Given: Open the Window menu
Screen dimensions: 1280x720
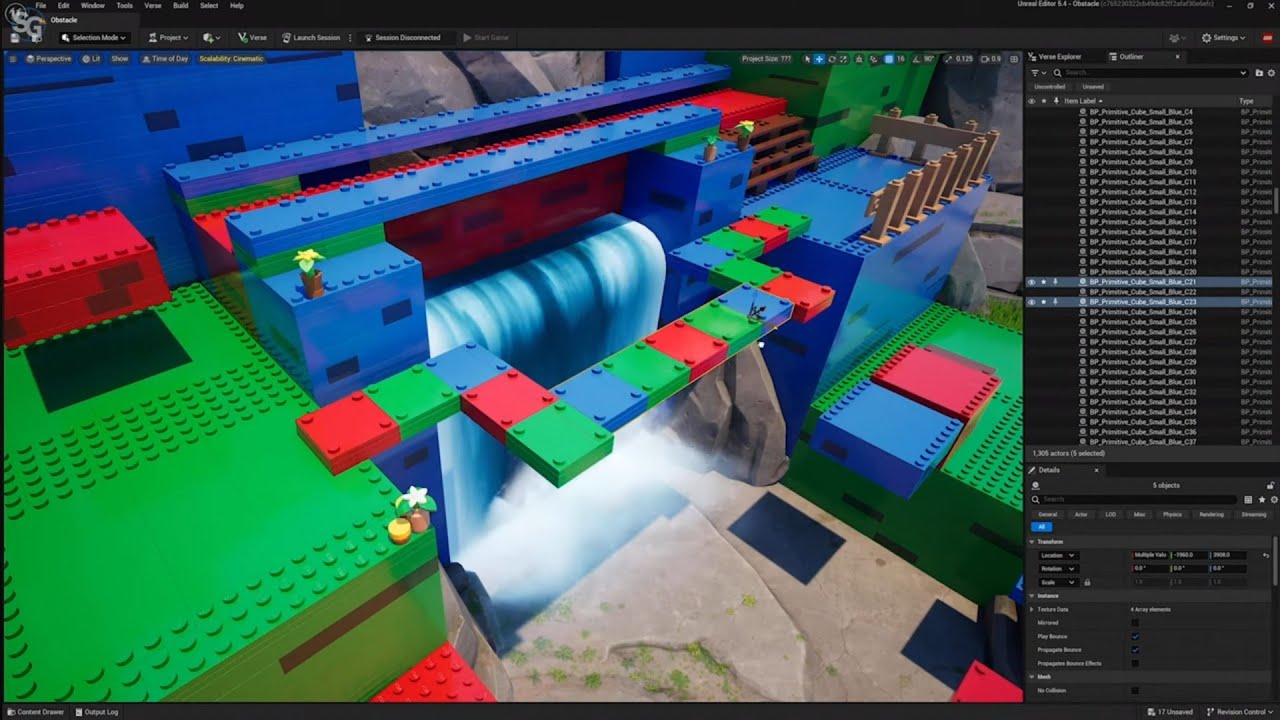Looking at the screenshot, I should pyautogui.click(x=92, y=5).
